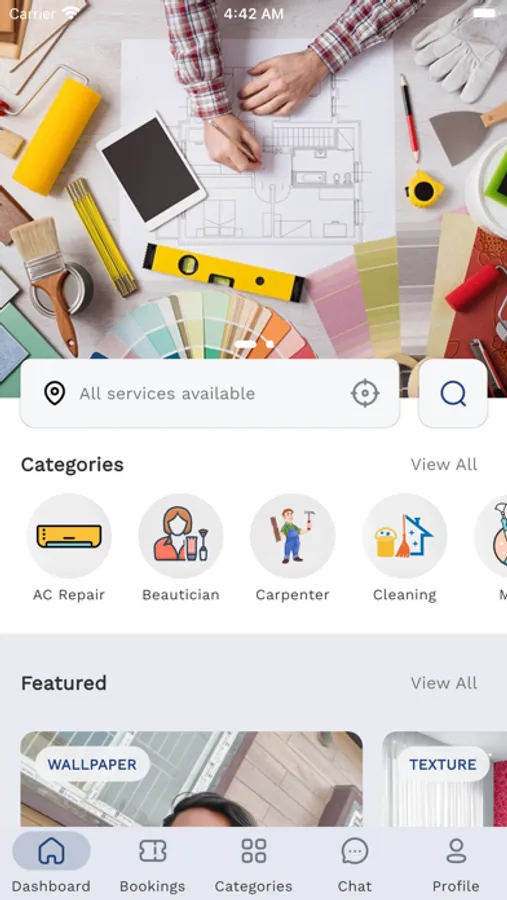Open the Profile tab
Screen dimensions: 507x900
(x=456, y=864)
